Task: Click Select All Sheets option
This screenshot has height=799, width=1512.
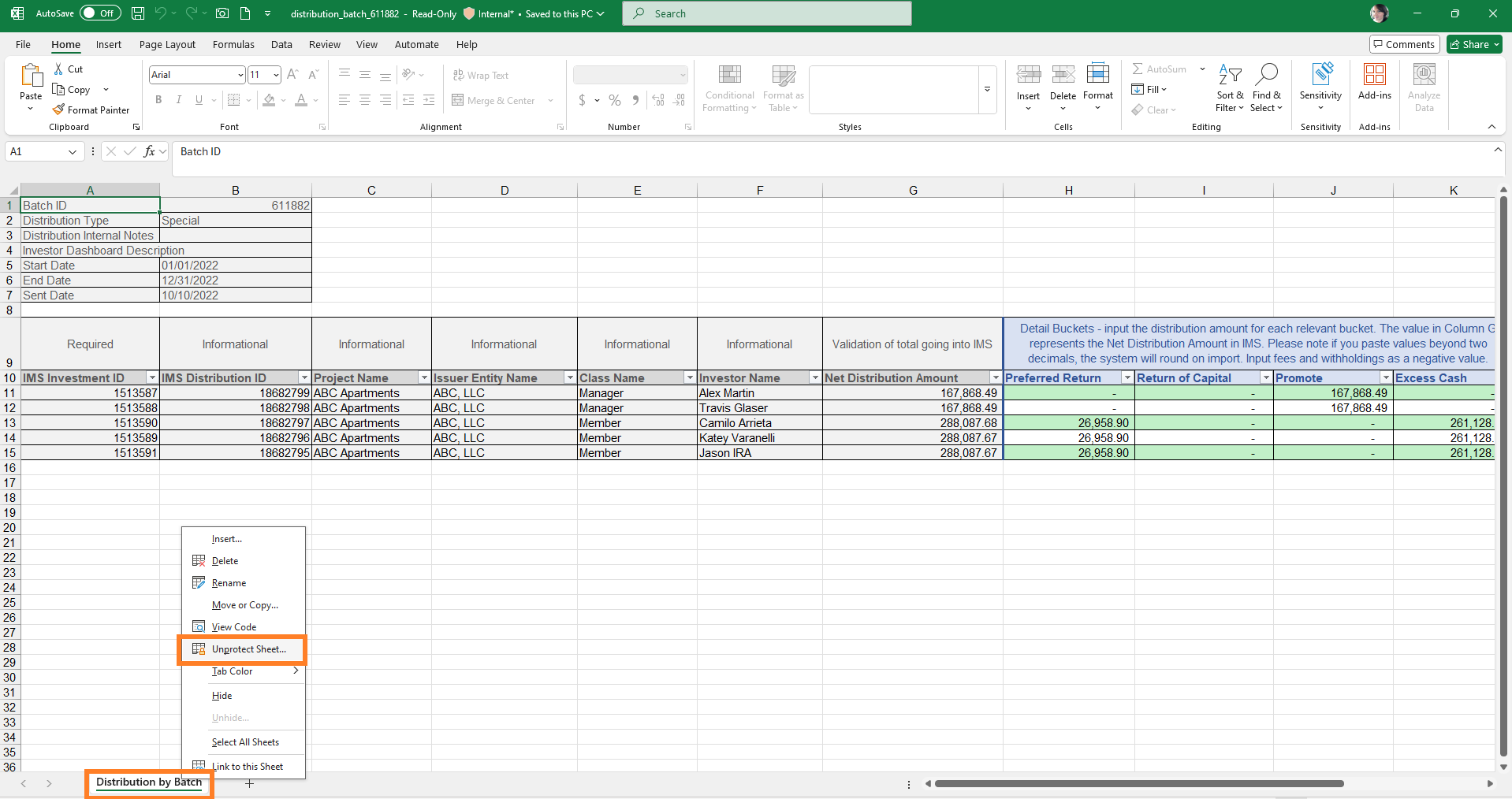Action: [244, 742]
